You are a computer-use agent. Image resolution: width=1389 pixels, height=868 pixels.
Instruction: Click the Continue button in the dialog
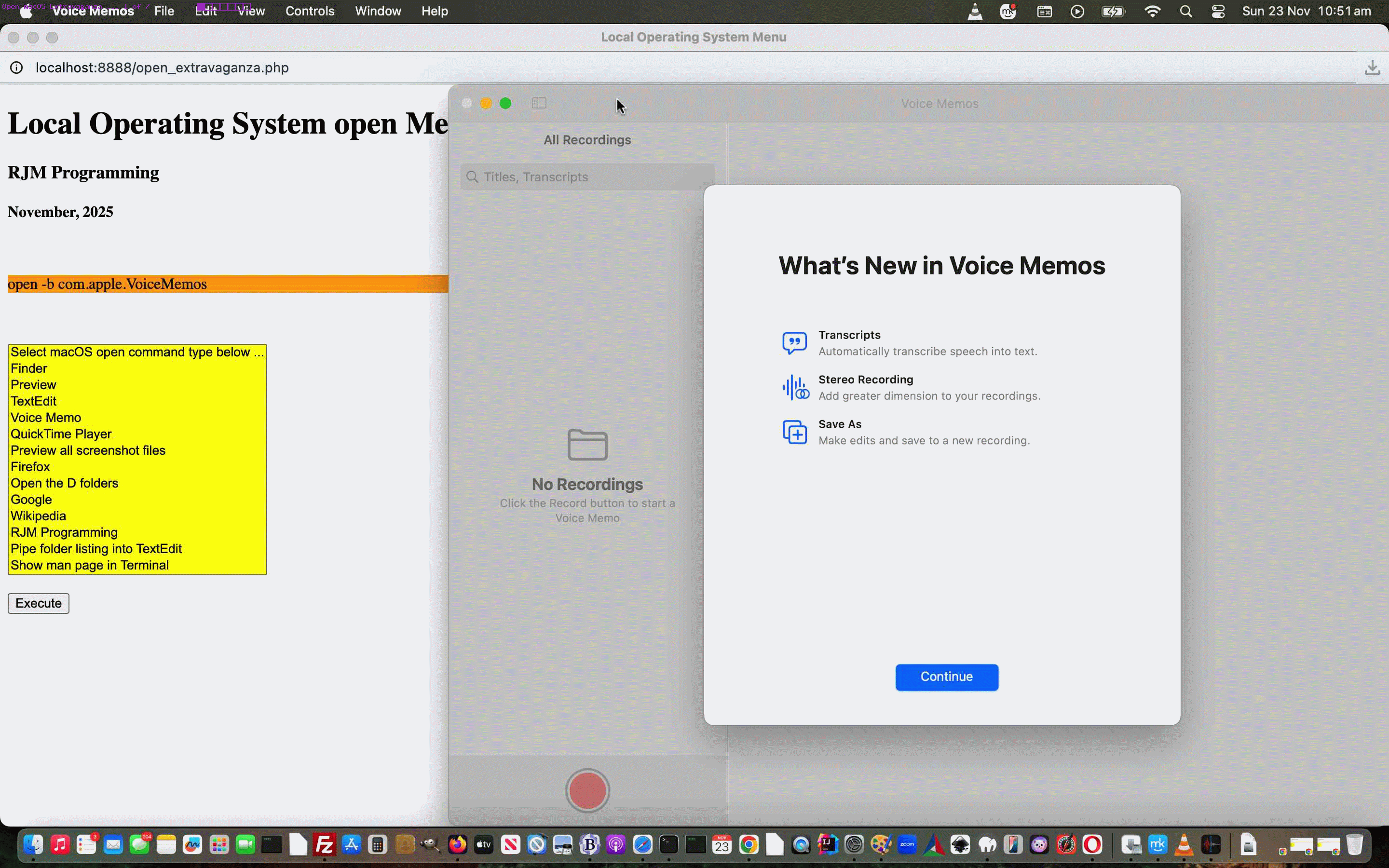coord(946,678)
